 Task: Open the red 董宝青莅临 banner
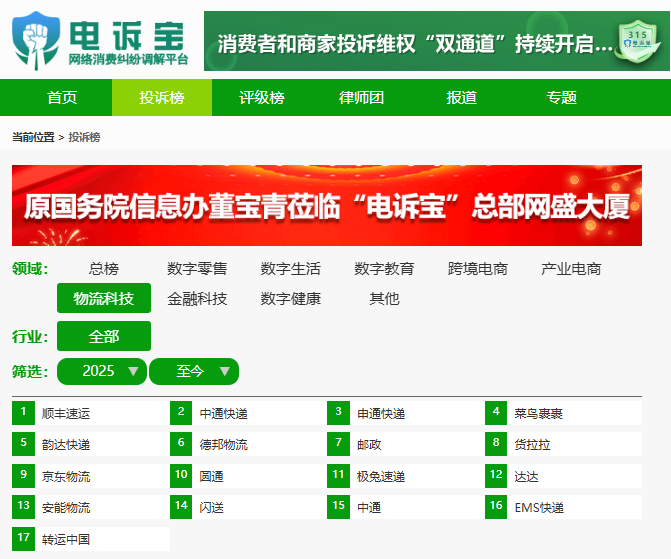(327, 205)
